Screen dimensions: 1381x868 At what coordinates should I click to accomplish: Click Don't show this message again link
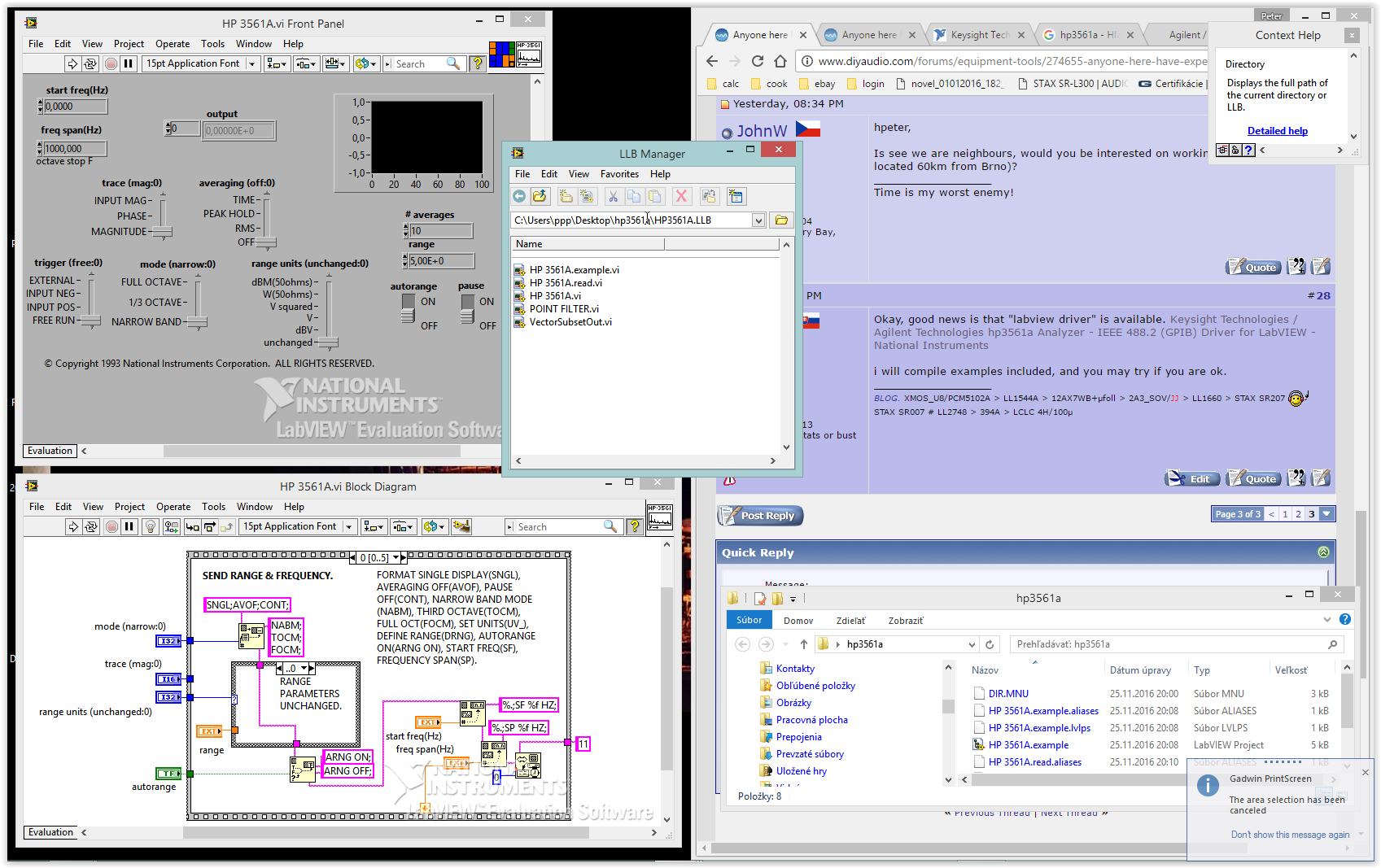(x=1290, y=835)
